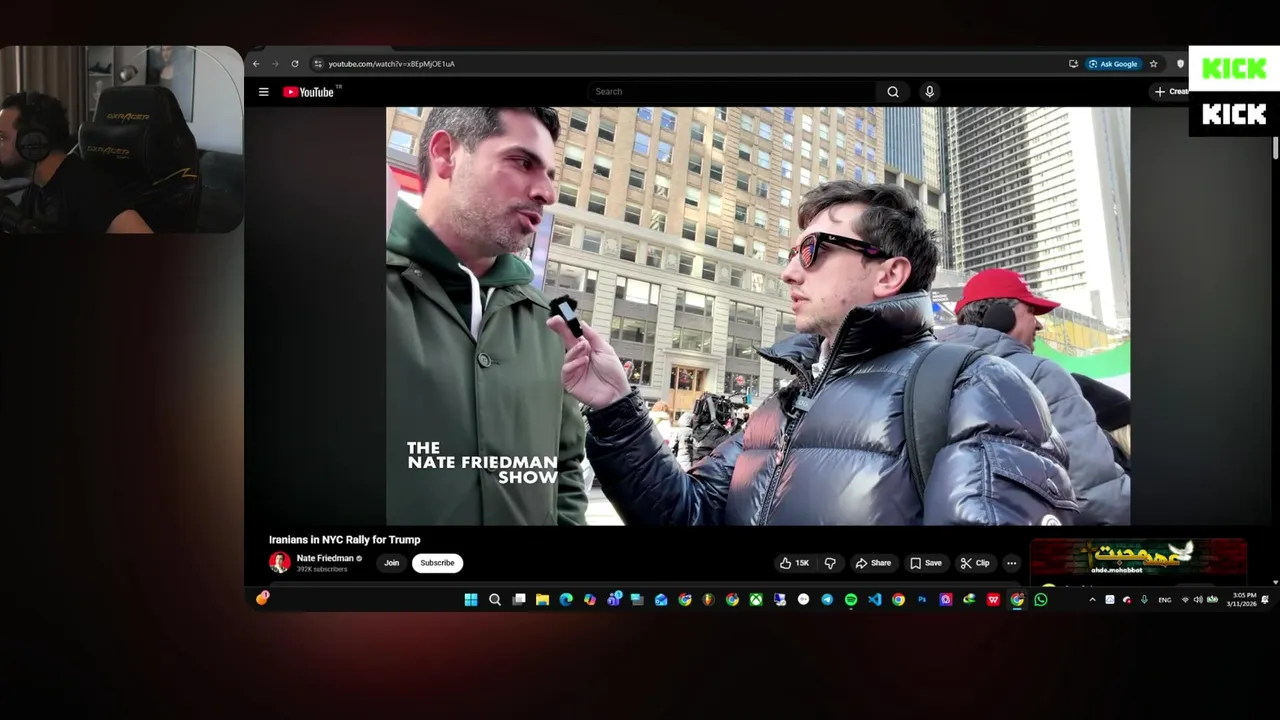Open Spotify from the taskbar

coord(851,600)
